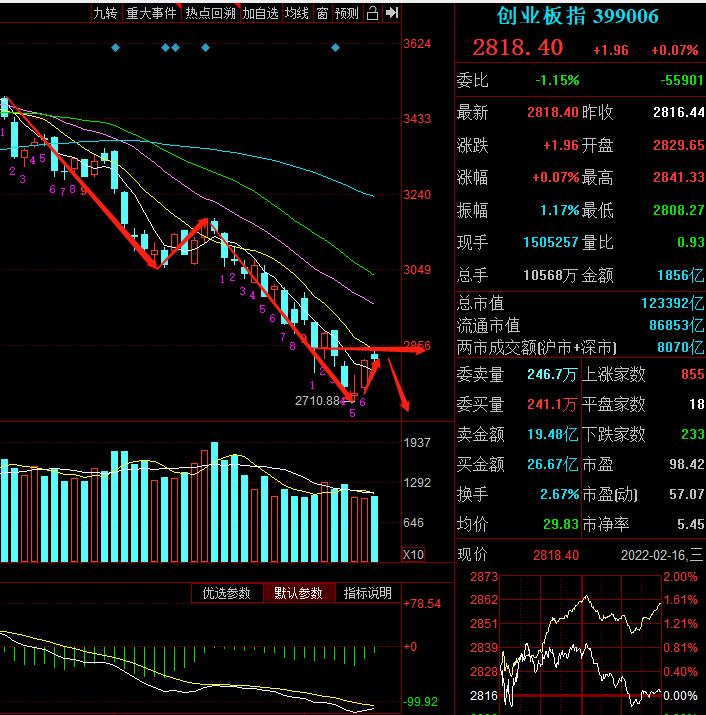This screenshot has width=706, height=715.
Task: Open the 指标说明 indicator description tab
Action: click(x=368, y=593)
